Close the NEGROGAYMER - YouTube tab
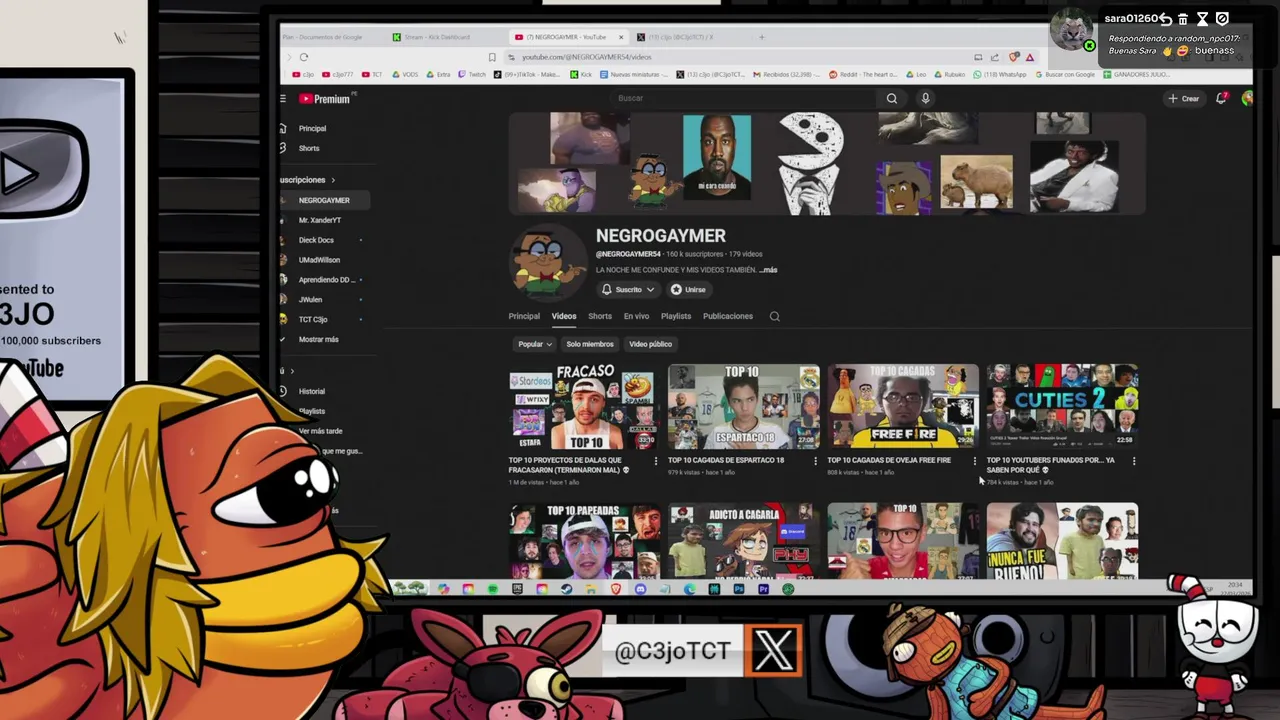 pos(621,37)
